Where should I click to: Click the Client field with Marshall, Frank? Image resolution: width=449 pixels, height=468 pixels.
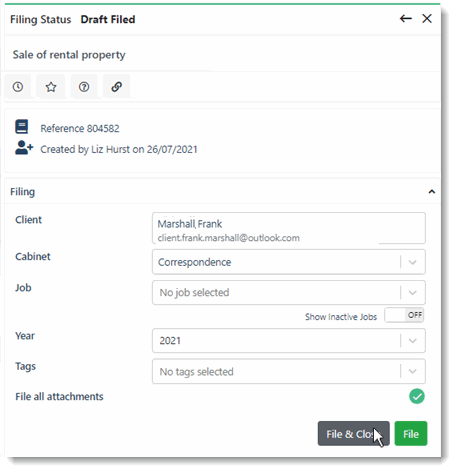(x=289, y=228)
